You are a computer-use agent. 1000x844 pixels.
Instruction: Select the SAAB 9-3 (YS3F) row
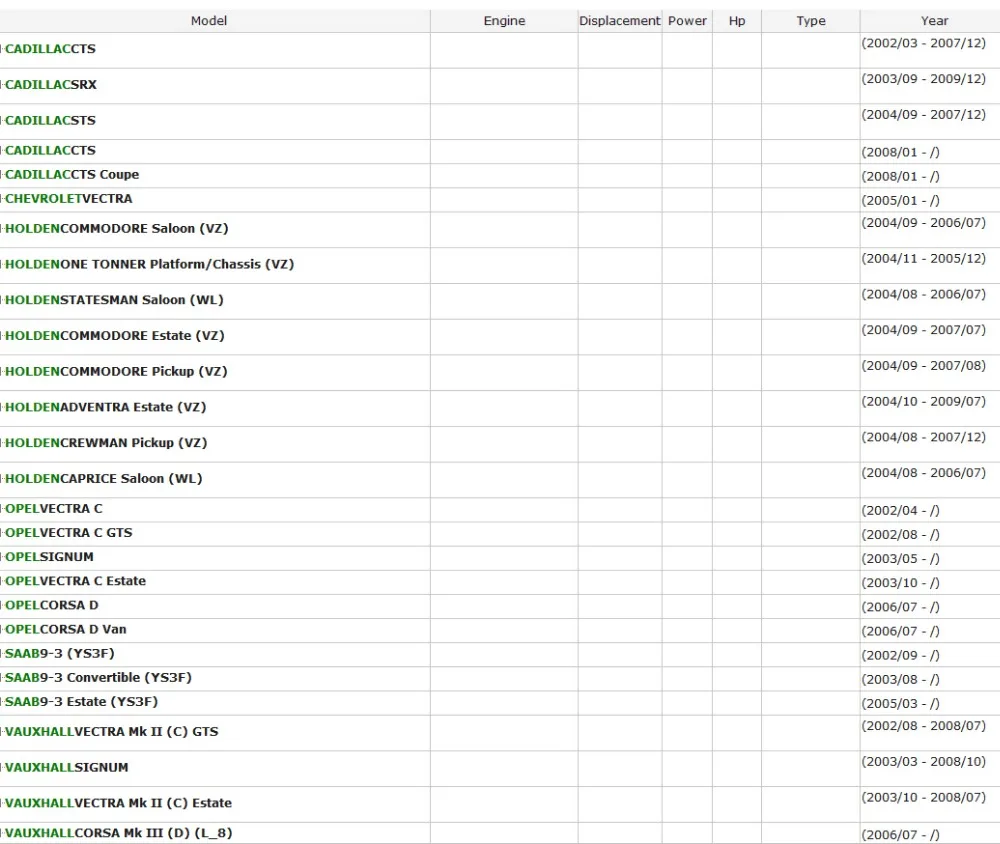[x=500, y=655]
